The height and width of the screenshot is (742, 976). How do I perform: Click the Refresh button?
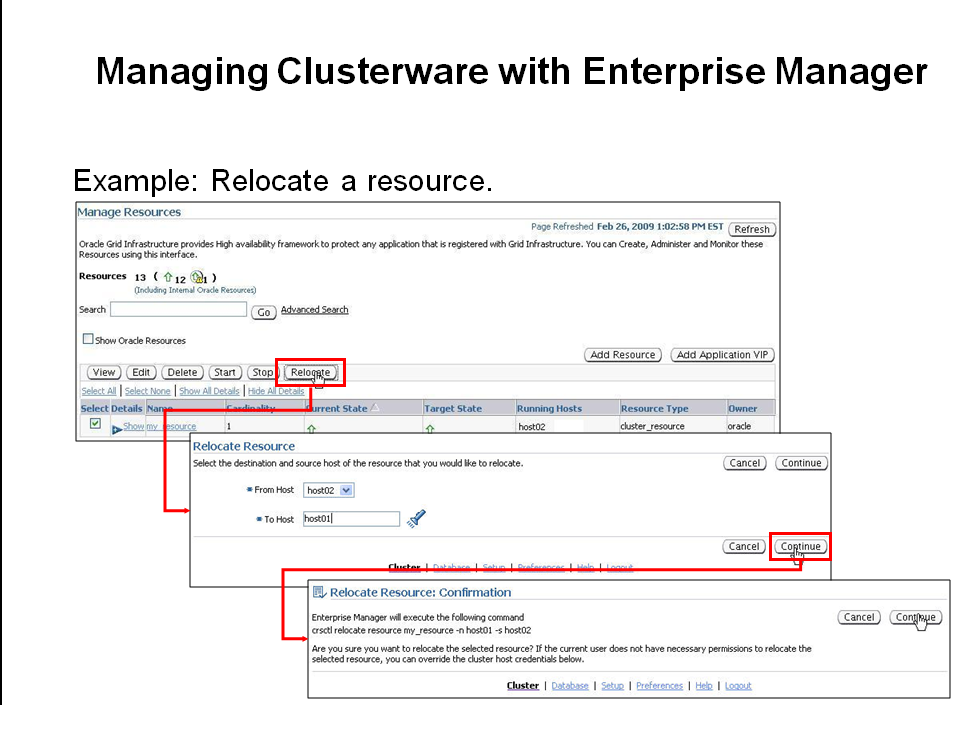(x=751, y=229)
